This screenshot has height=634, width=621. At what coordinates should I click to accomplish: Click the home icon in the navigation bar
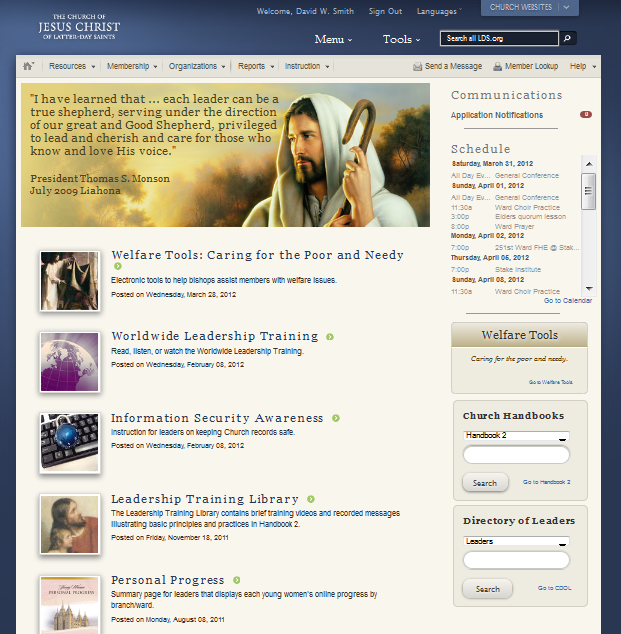tap(28, 66)
